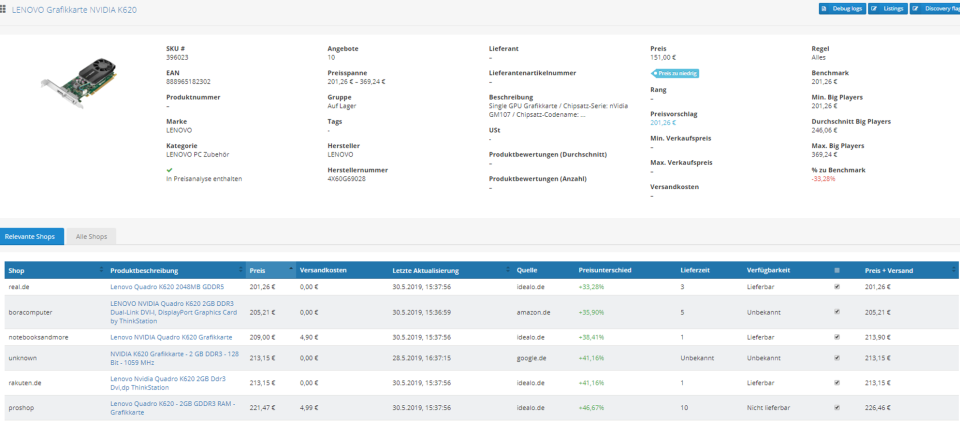Open rakuten.de's Lenovo Nvidia Quadro K620 link
960x421 pixels.
(x=168, y=383)
